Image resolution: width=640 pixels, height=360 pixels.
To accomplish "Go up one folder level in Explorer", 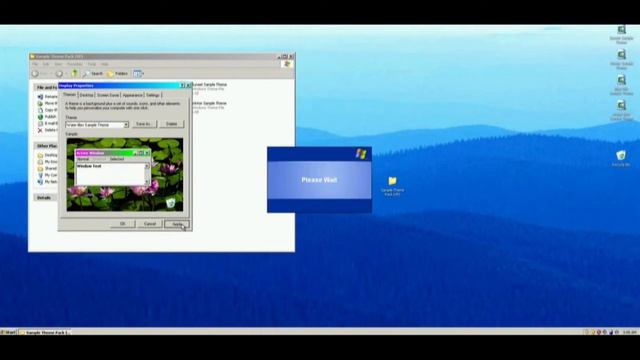I will click(74, 73).
